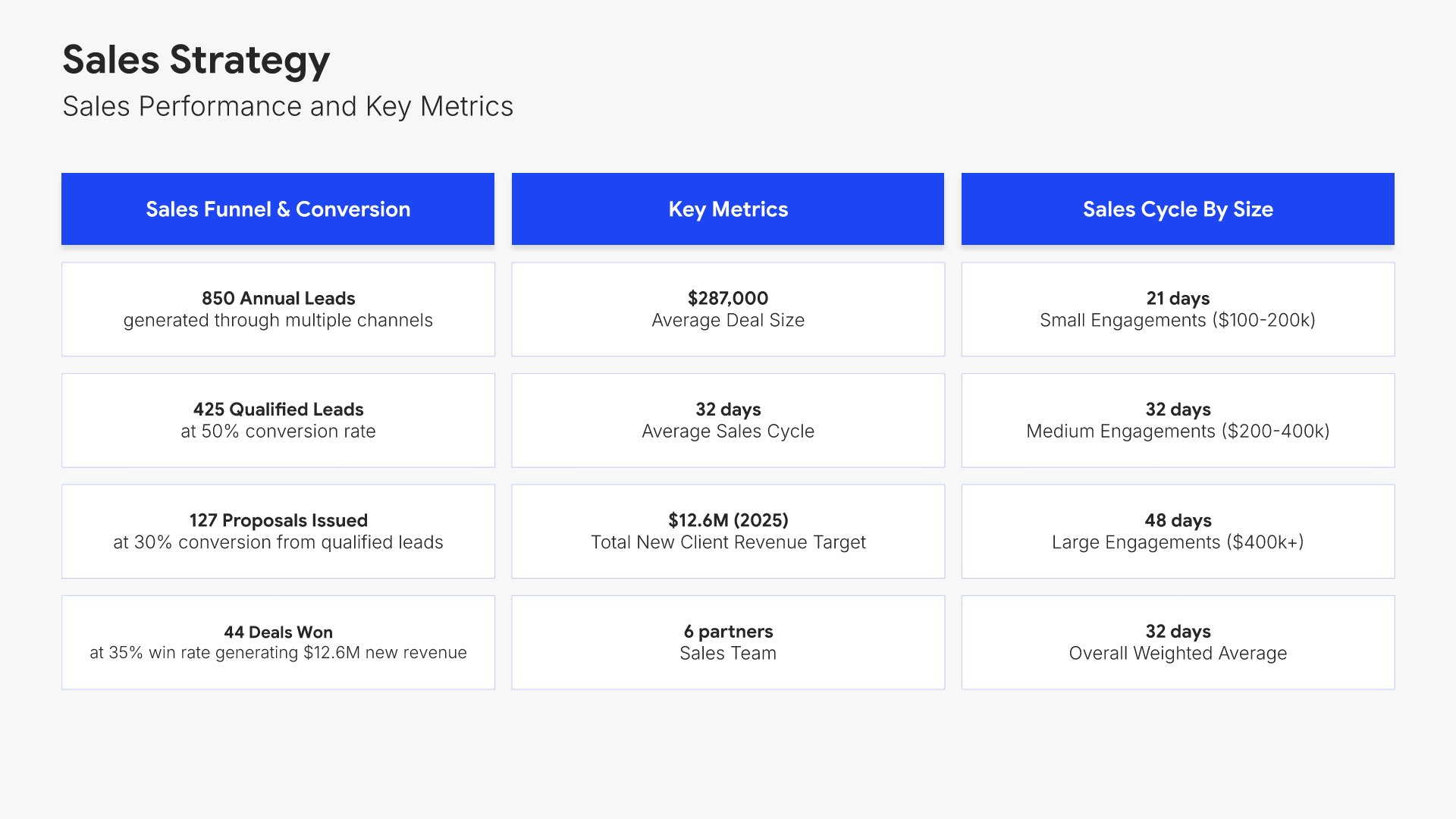Click the Sales Strategy title text
The width and height of the screenshot is (1456, 819).
tap(196, 60)
